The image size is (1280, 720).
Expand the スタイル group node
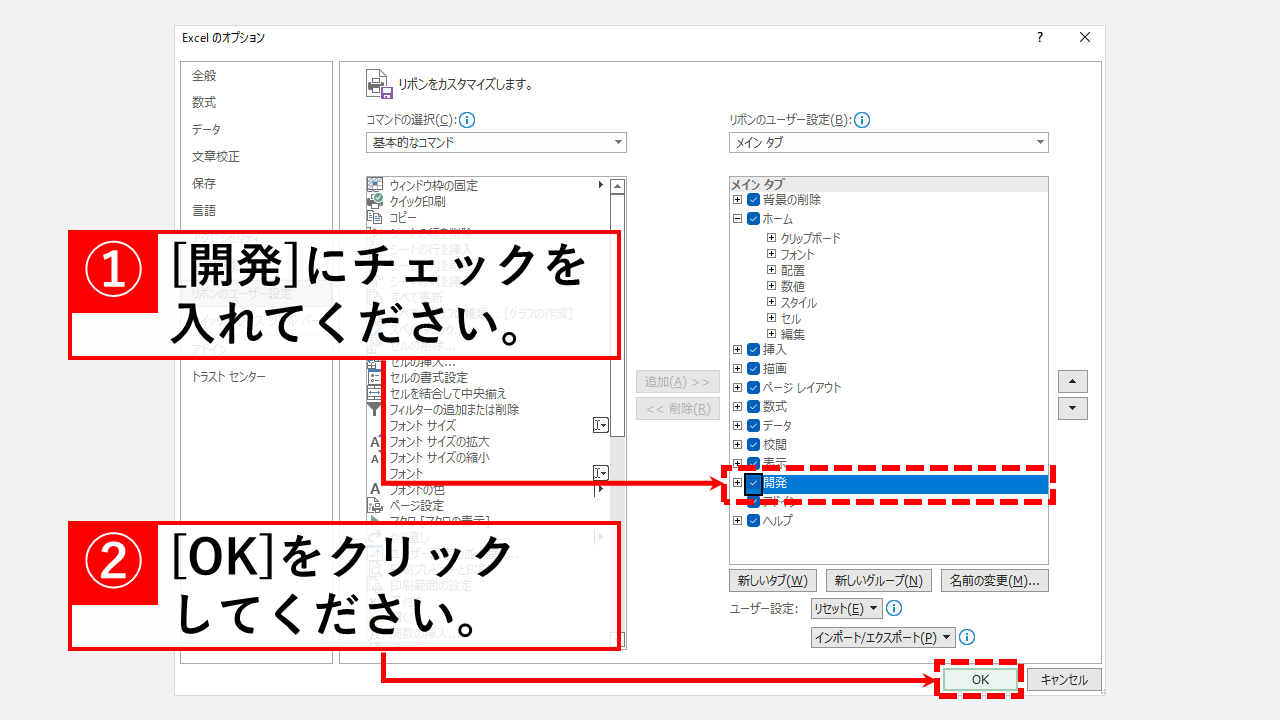[x=771, y=302]
